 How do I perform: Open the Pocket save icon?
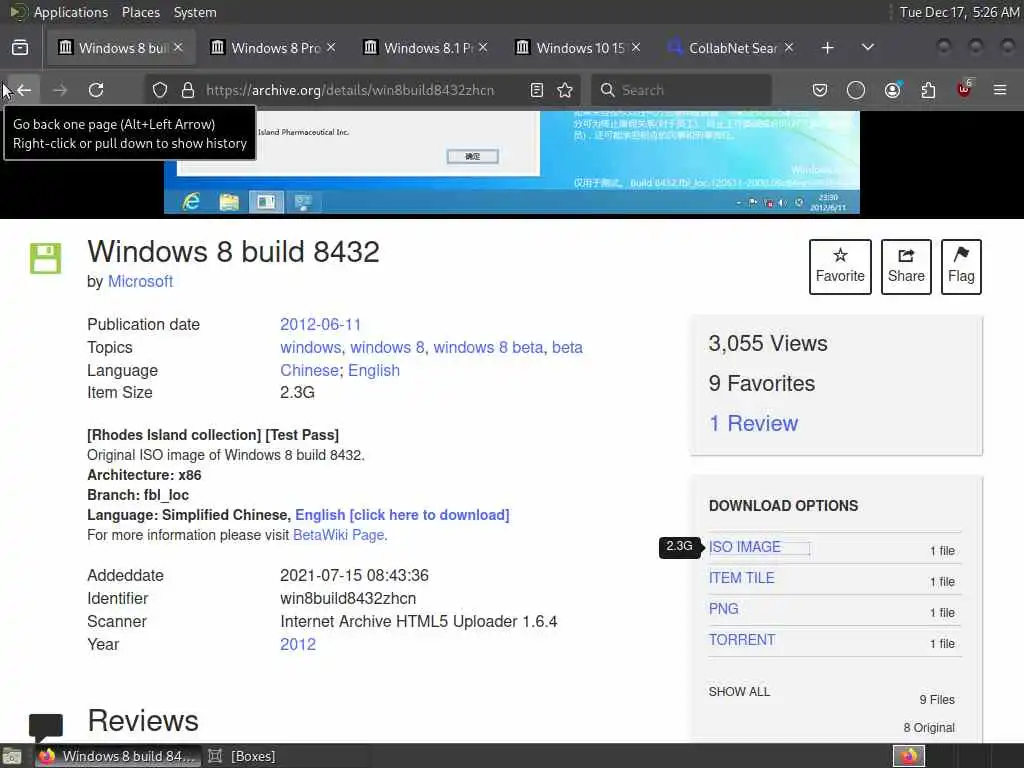click(x=820, y=90)
